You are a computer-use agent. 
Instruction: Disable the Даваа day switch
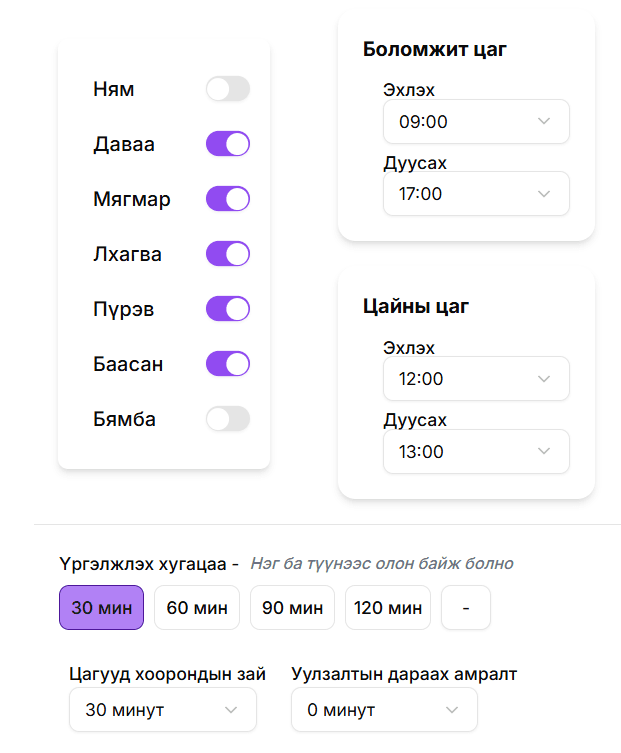tap(227, 144)
